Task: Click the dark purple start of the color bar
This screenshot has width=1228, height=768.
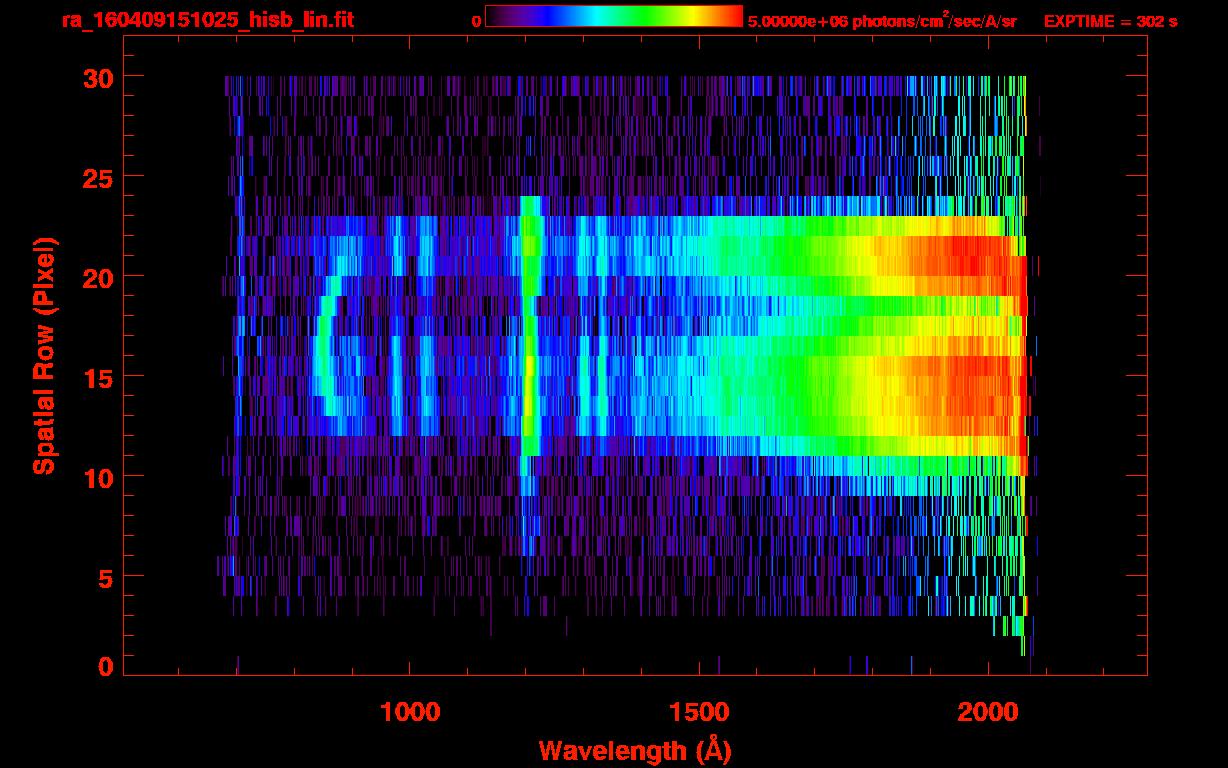Action: point(497,16)
